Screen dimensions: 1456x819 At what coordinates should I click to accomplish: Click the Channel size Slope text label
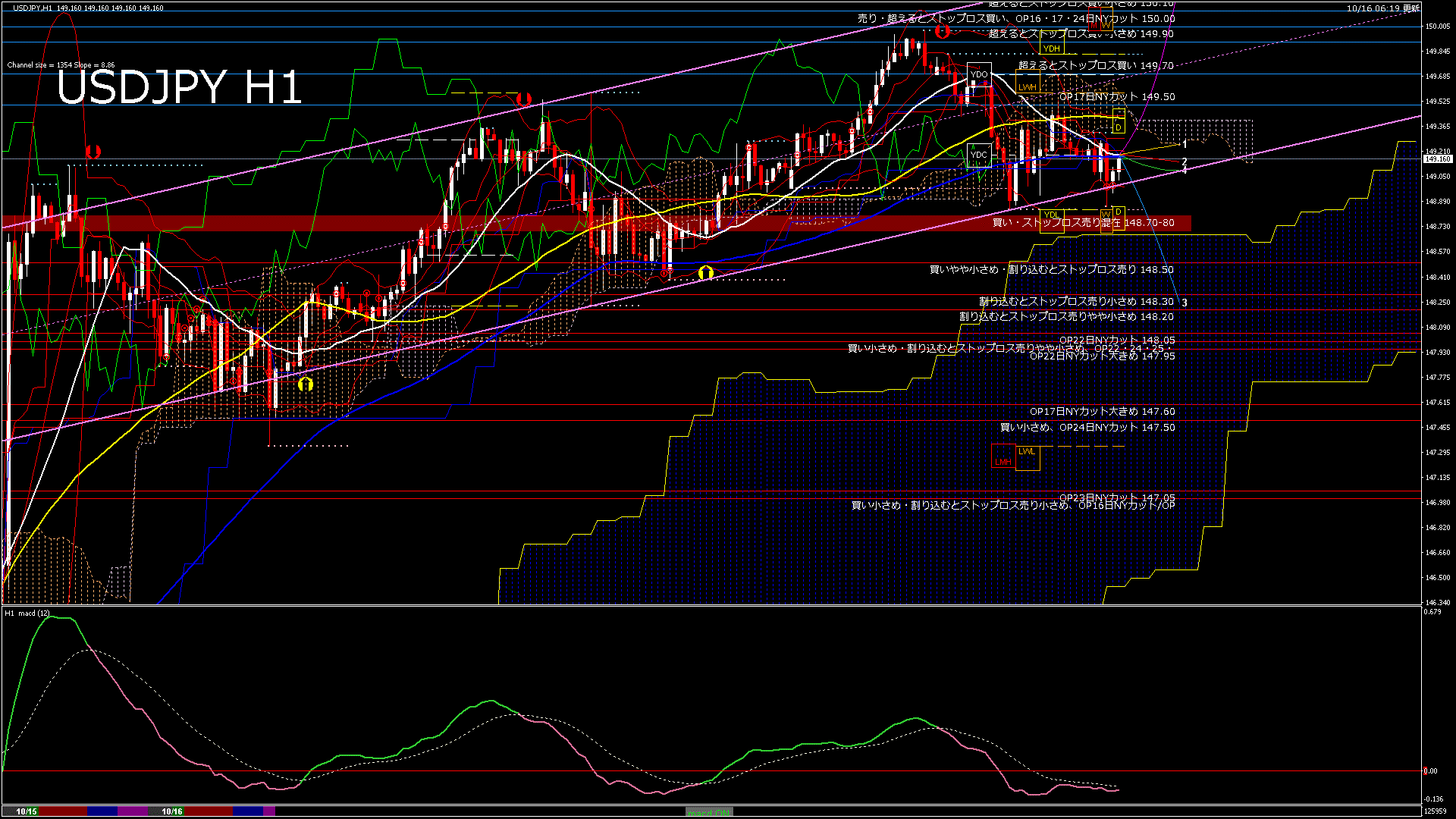click(61, 65)
